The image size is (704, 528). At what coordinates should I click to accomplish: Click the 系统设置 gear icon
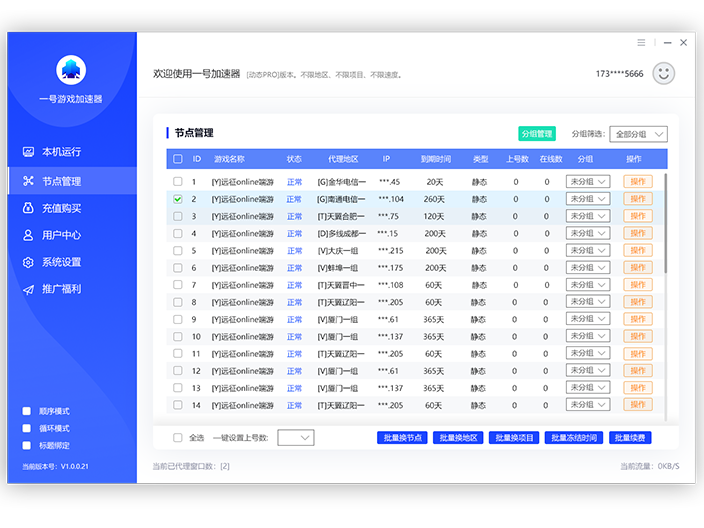click(x=28, y=262)
